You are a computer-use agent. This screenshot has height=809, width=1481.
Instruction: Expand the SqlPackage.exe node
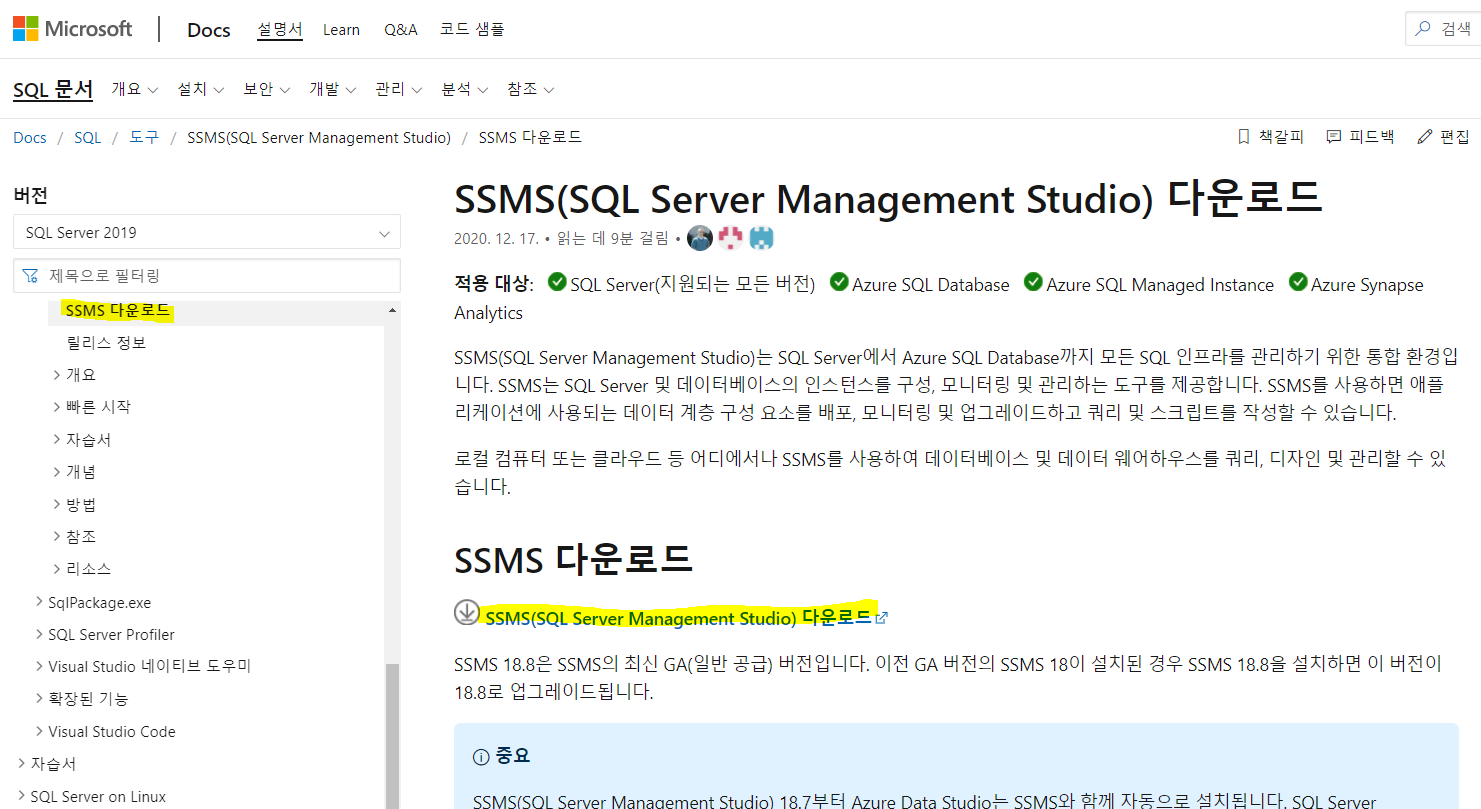pos(39,602)
